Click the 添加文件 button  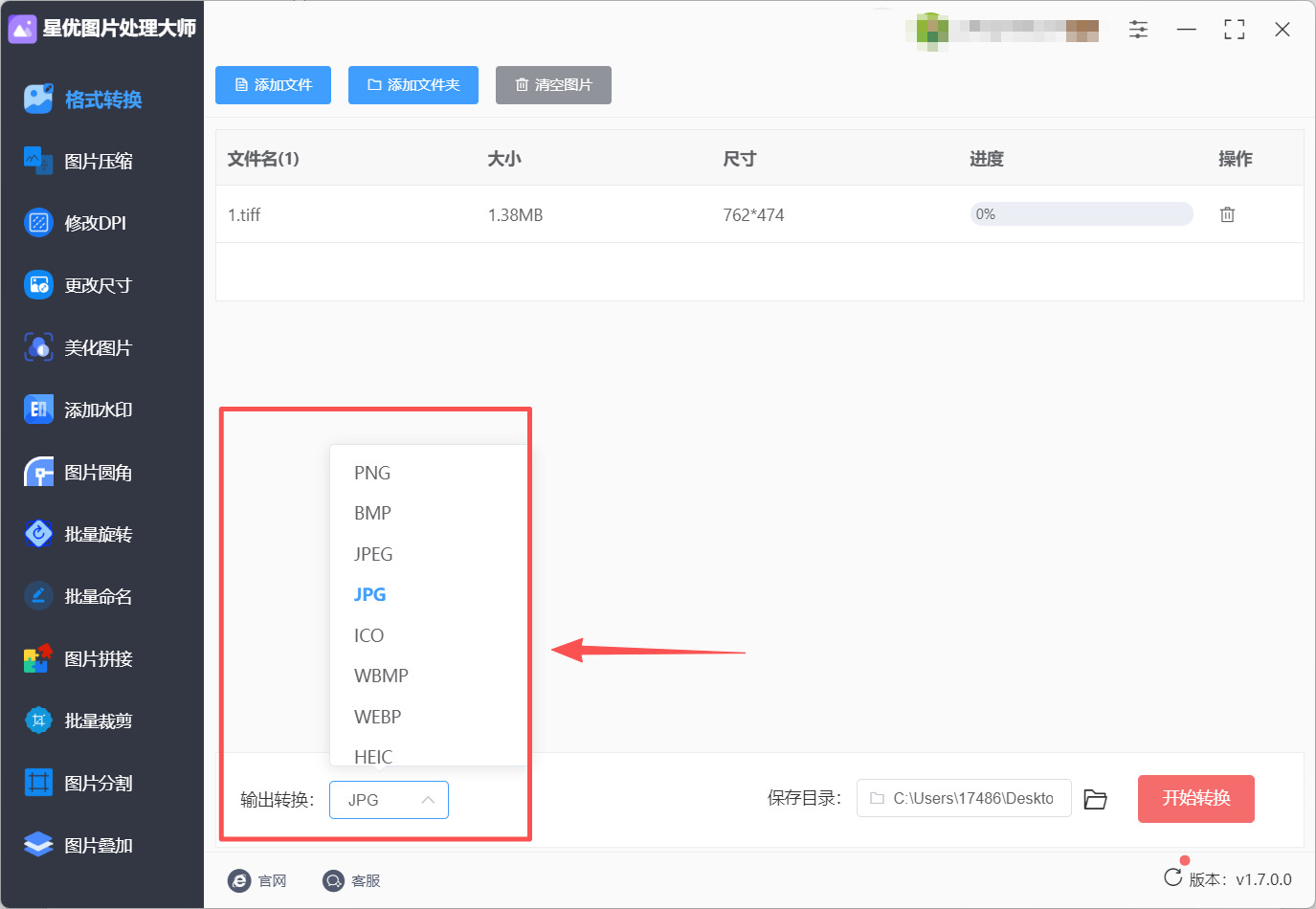pyautogui.click(x=273, y=85)
